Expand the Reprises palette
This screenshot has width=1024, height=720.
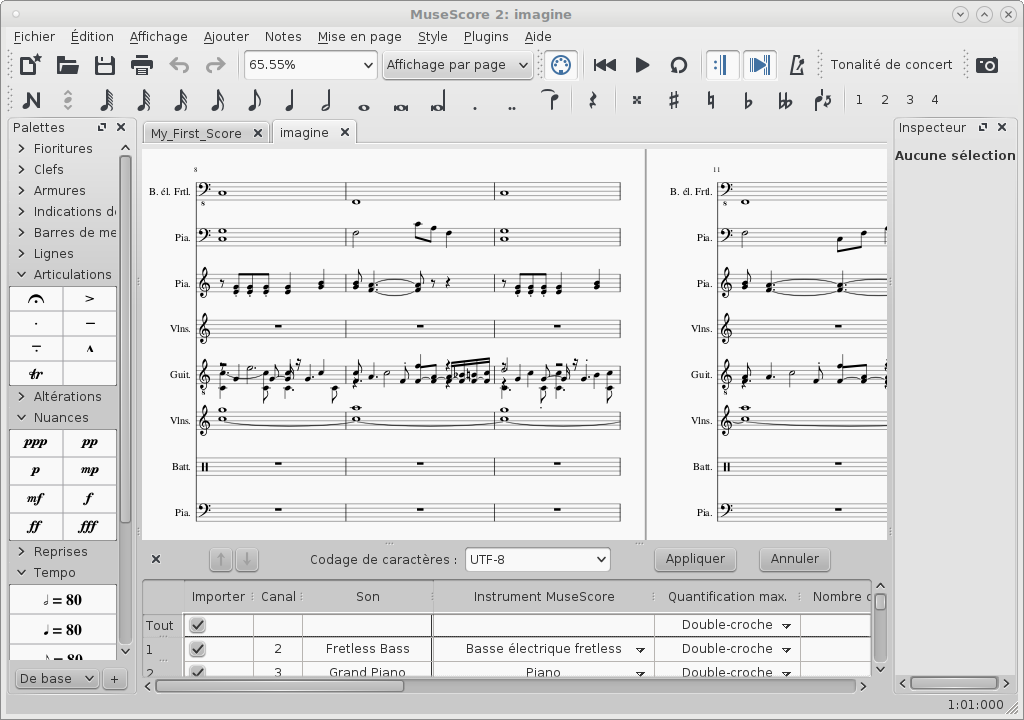pos(22,551)
